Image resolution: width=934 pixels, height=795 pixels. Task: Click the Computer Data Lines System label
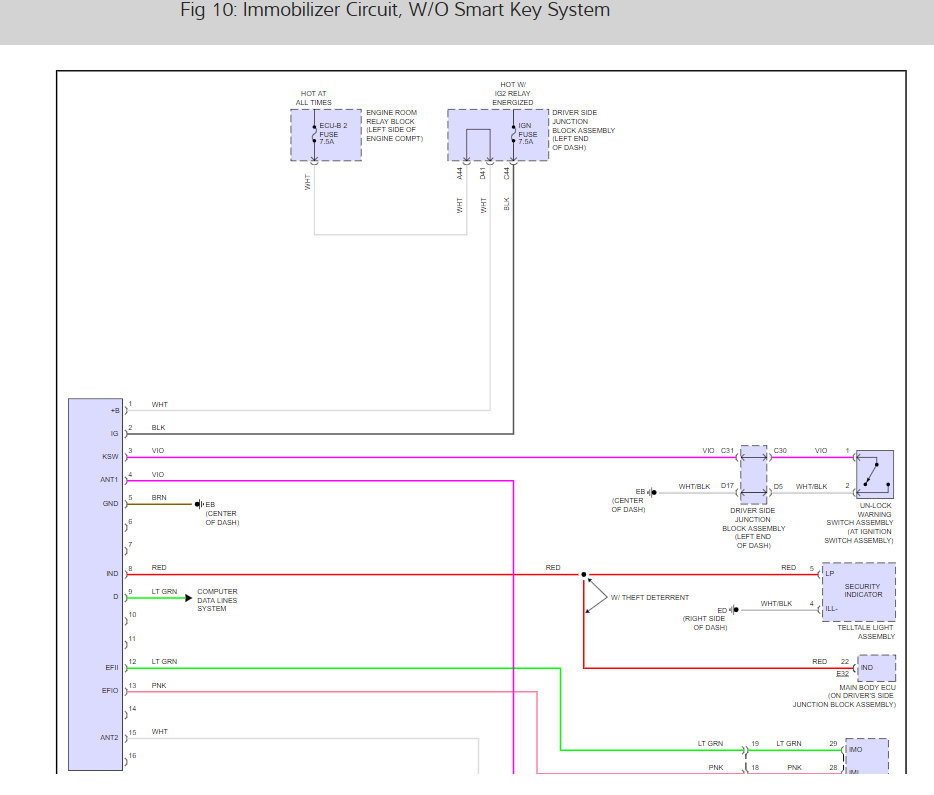click(x=217, y=600)
